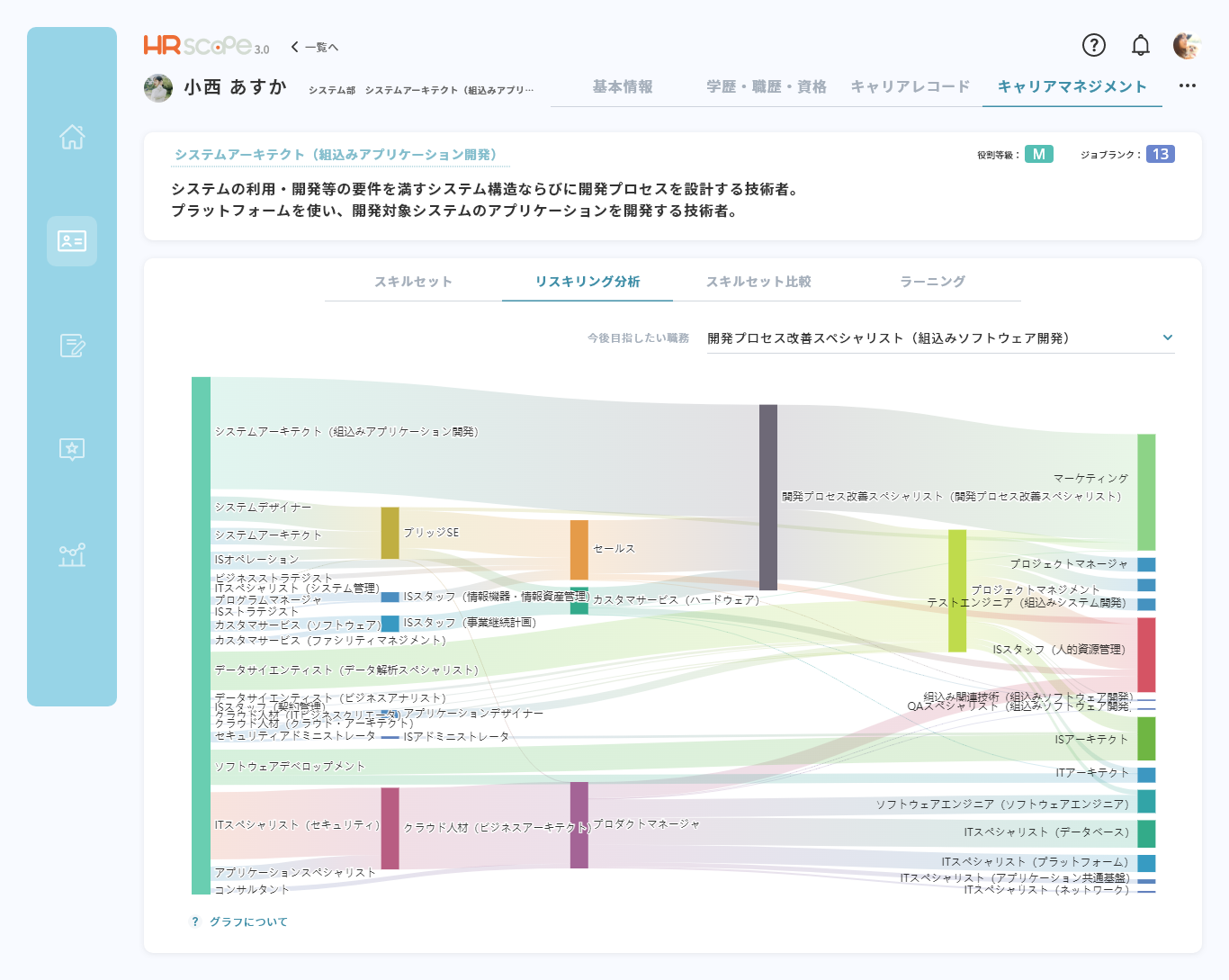Click ISスタッフ（事業継続計画） label
Image resolution: width=1229 pixels, height=980 pixels.
coord(470,623)
